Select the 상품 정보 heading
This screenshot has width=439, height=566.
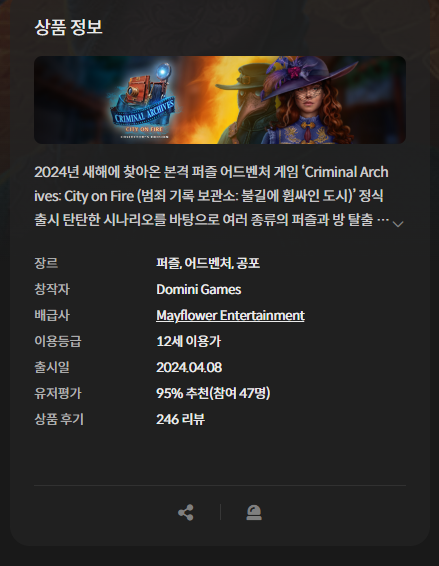tap(68, 27)
